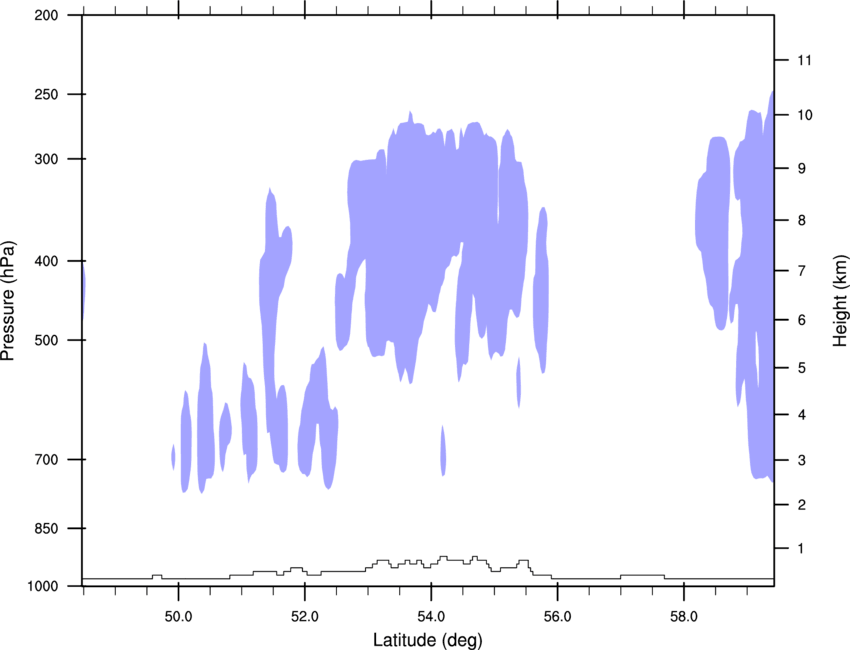The width and height of the screenshot is (850, 650).
Task: Click the 11 km height label
Action: pos(804,60)
